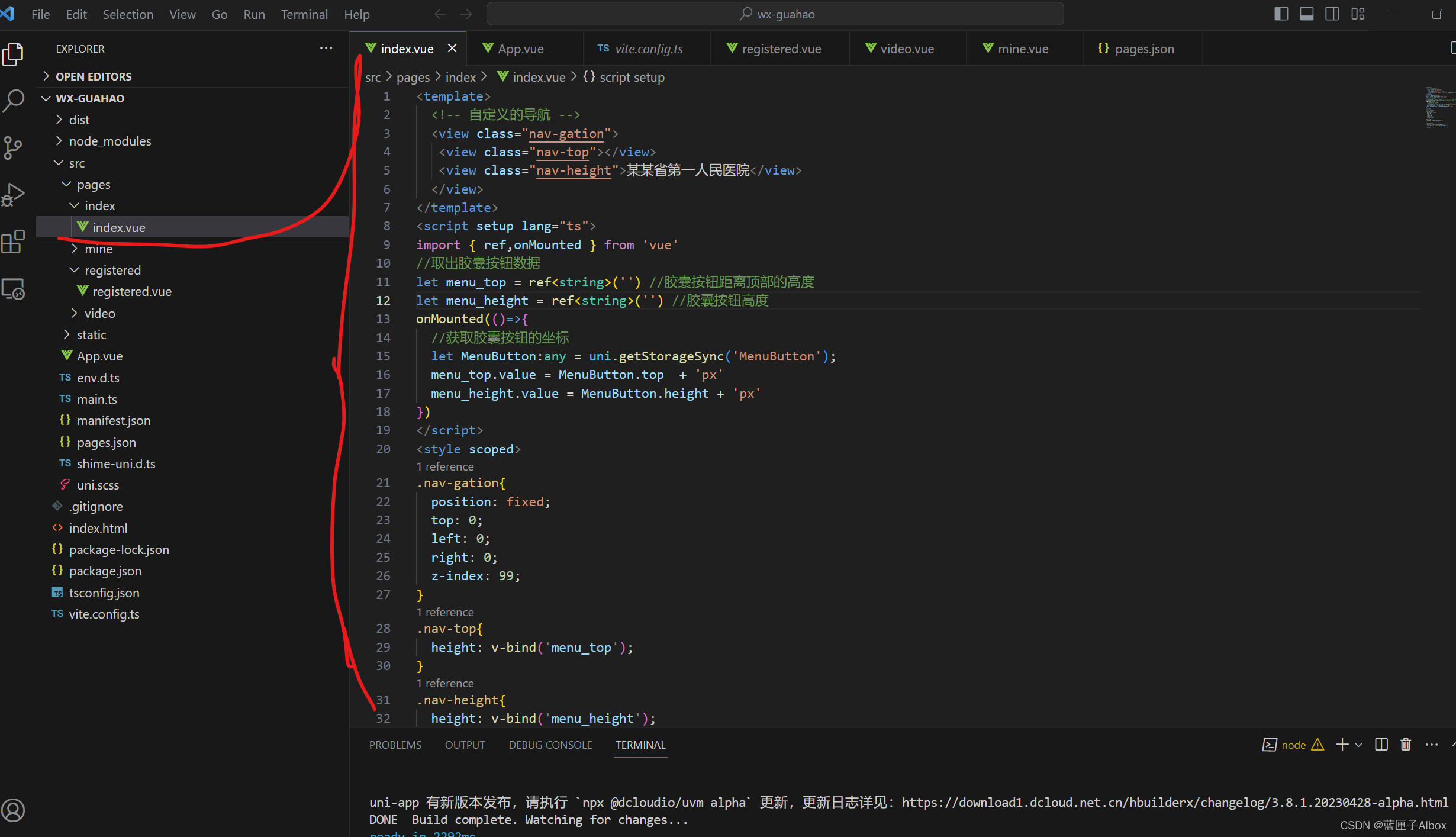Toggle bottom panel visibility
Screen dimensions: 1456x837
click(x=1306, y=14)
